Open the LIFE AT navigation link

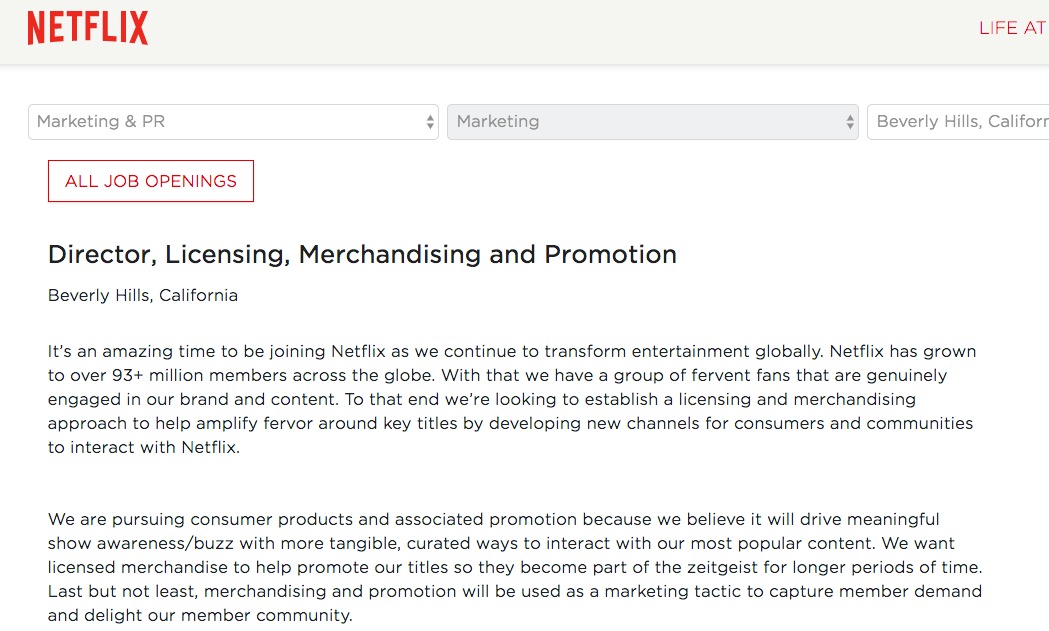click(1012, 28)
